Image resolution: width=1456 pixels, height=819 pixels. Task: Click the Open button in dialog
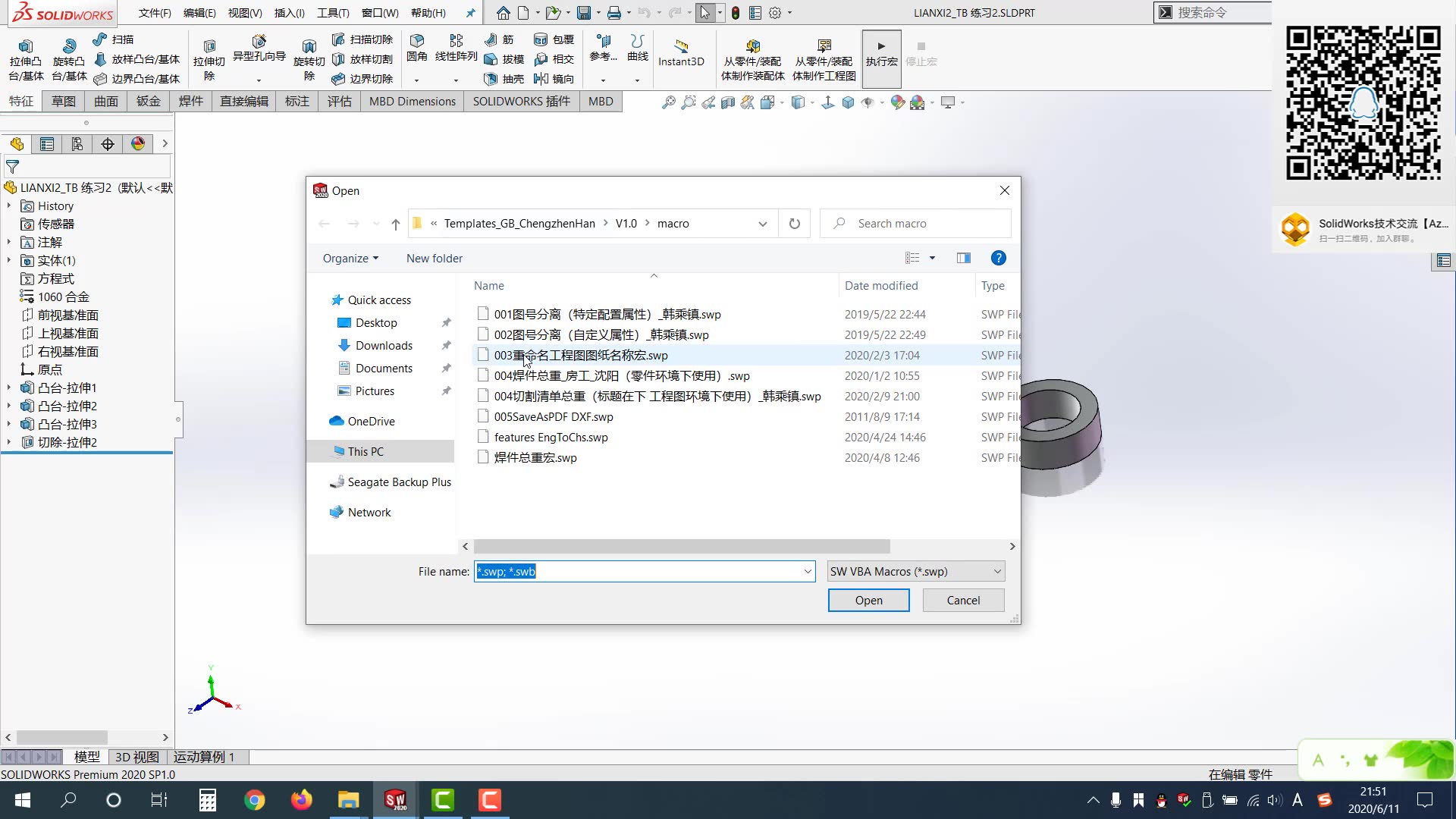coord(868,600)
